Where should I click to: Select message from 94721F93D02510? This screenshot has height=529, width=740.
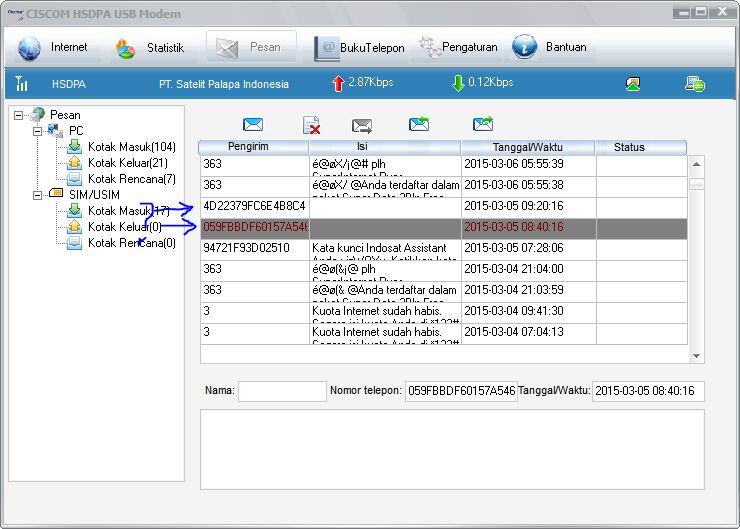pyautogui.click(x=444, y=250)
